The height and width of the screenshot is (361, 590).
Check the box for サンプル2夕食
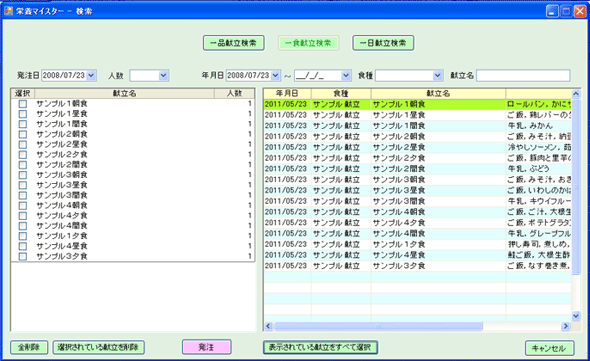(x=23, y=155)
